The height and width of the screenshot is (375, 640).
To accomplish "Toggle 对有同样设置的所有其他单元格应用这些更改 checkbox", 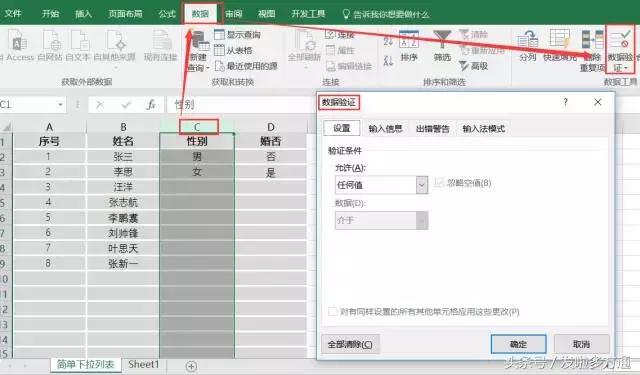I will 333,312.
